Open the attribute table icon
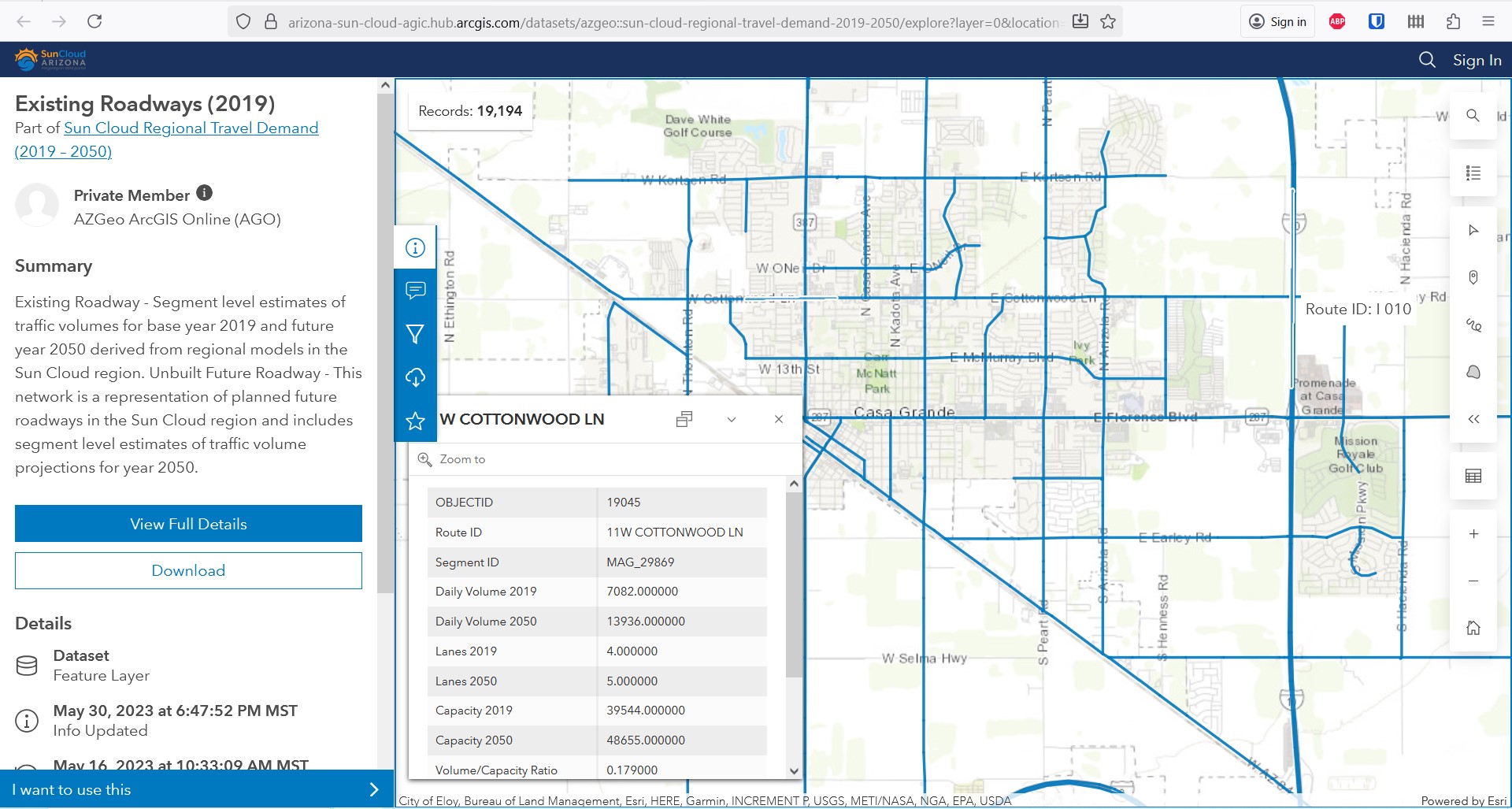 (1473, 476)
